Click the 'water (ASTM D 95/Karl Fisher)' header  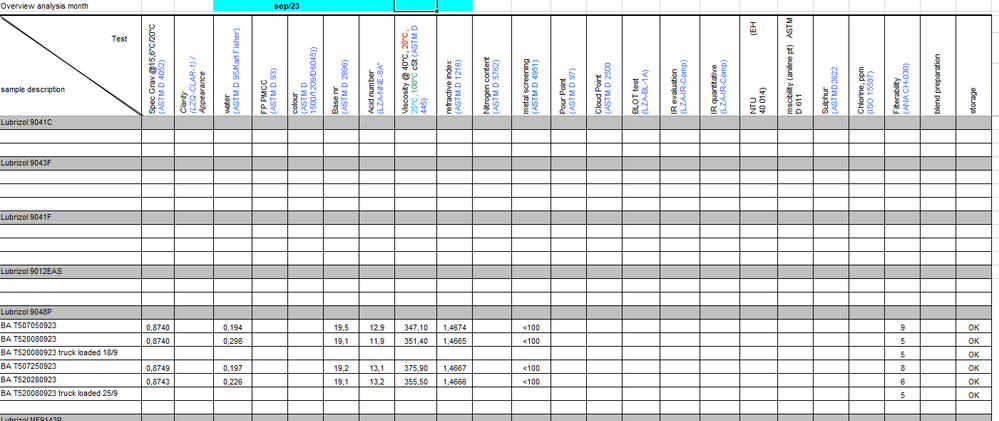tap(233, 66)
